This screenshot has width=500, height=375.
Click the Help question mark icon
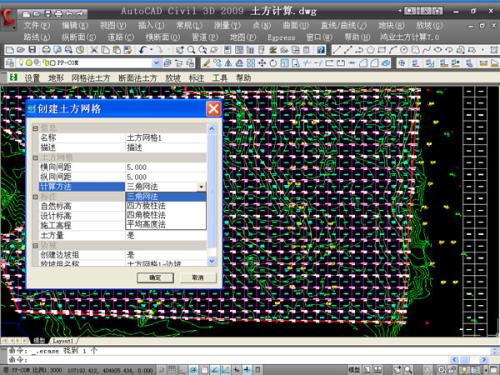[321, 50]
